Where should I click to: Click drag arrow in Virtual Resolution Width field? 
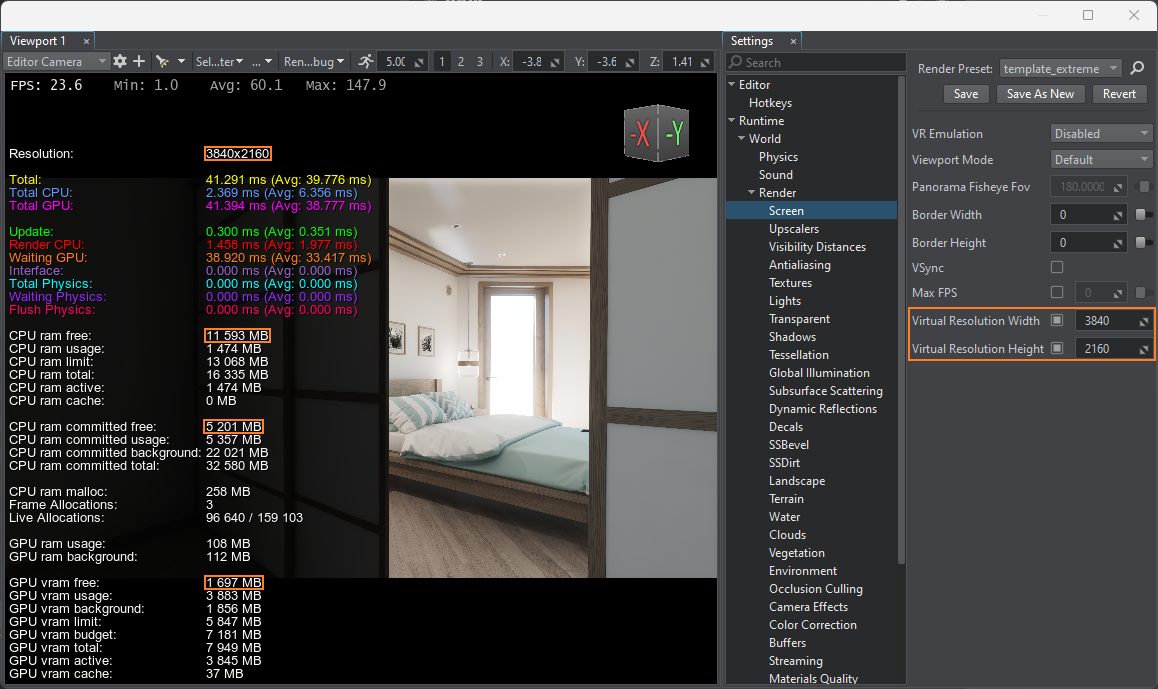[1144, 320]
